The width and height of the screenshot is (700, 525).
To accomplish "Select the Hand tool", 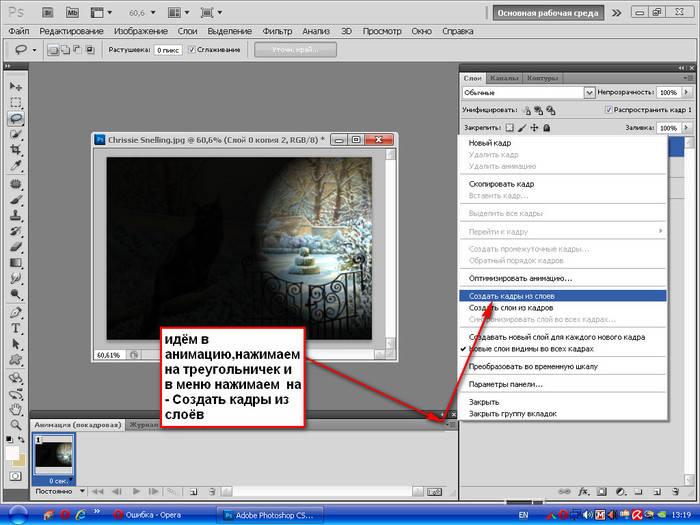I will (x=16, y=409).
